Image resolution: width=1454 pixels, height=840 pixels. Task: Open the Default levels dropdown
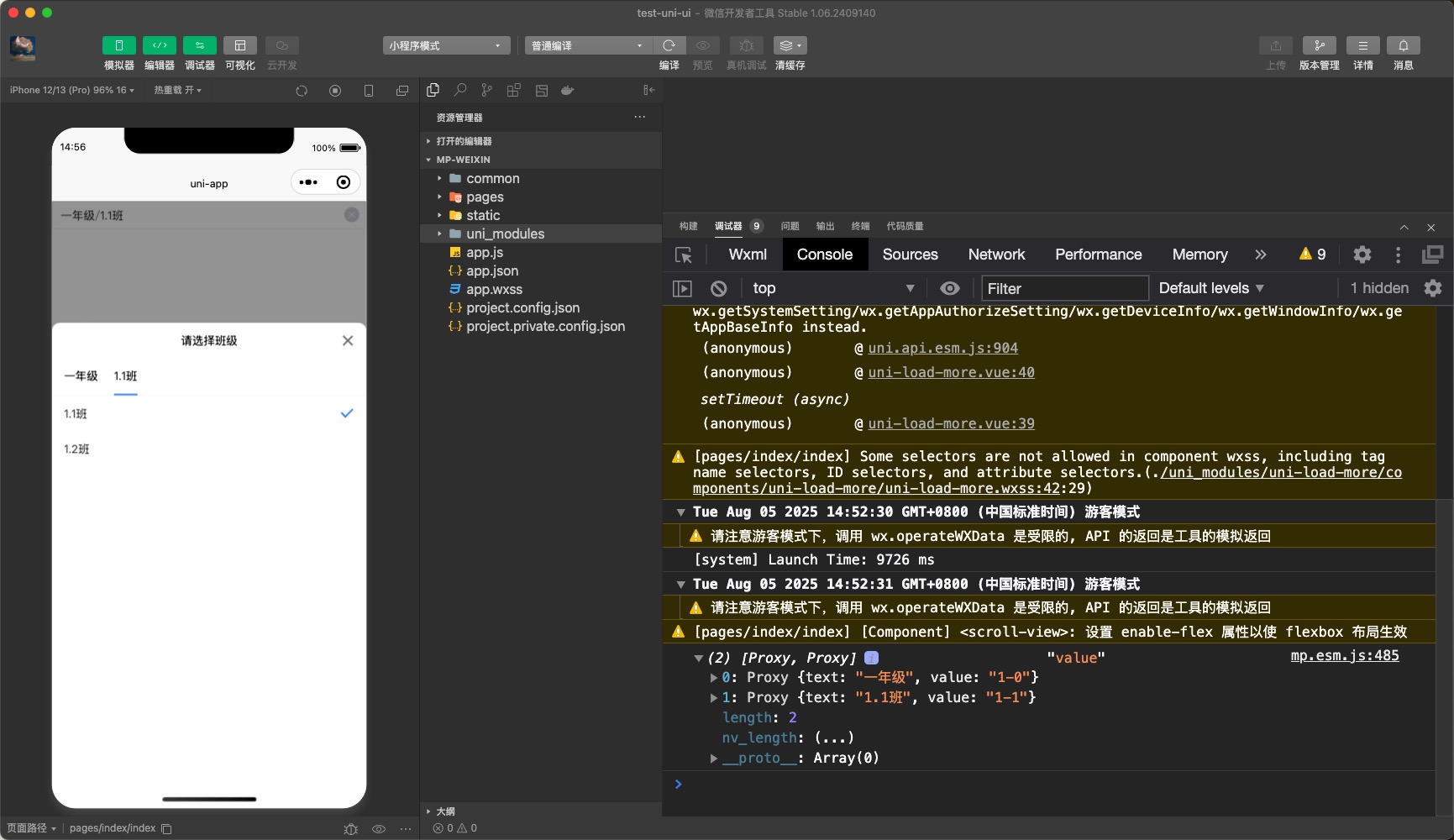1211,288
